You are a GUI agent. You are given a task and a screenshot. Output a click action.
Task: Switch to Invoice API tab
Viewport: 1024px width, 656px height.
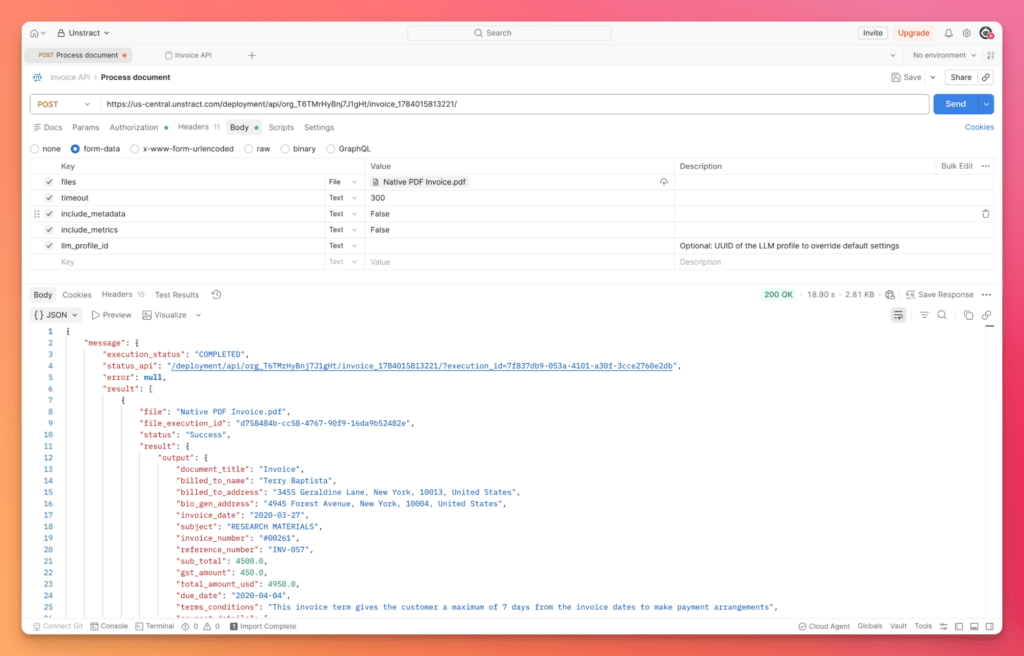[188, 56]
